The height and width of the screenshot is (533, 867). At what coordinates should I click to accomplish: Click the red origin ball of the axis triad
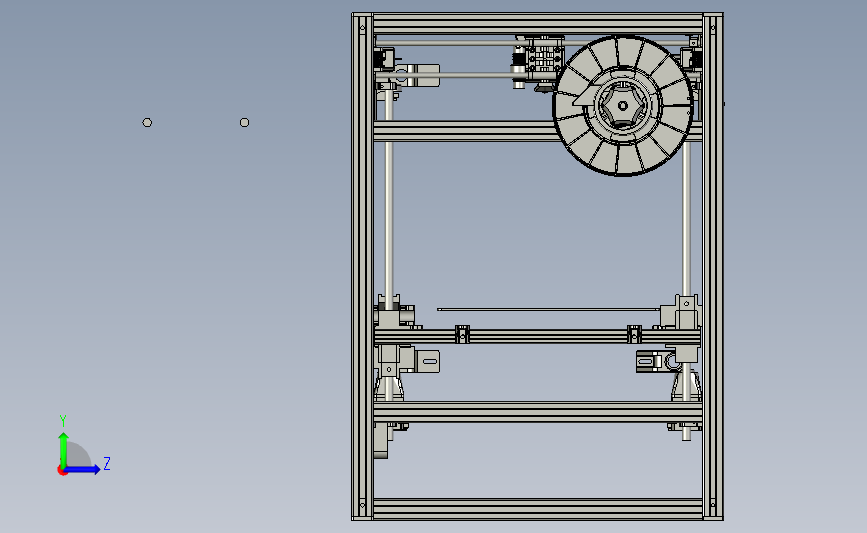pos(62,471)
